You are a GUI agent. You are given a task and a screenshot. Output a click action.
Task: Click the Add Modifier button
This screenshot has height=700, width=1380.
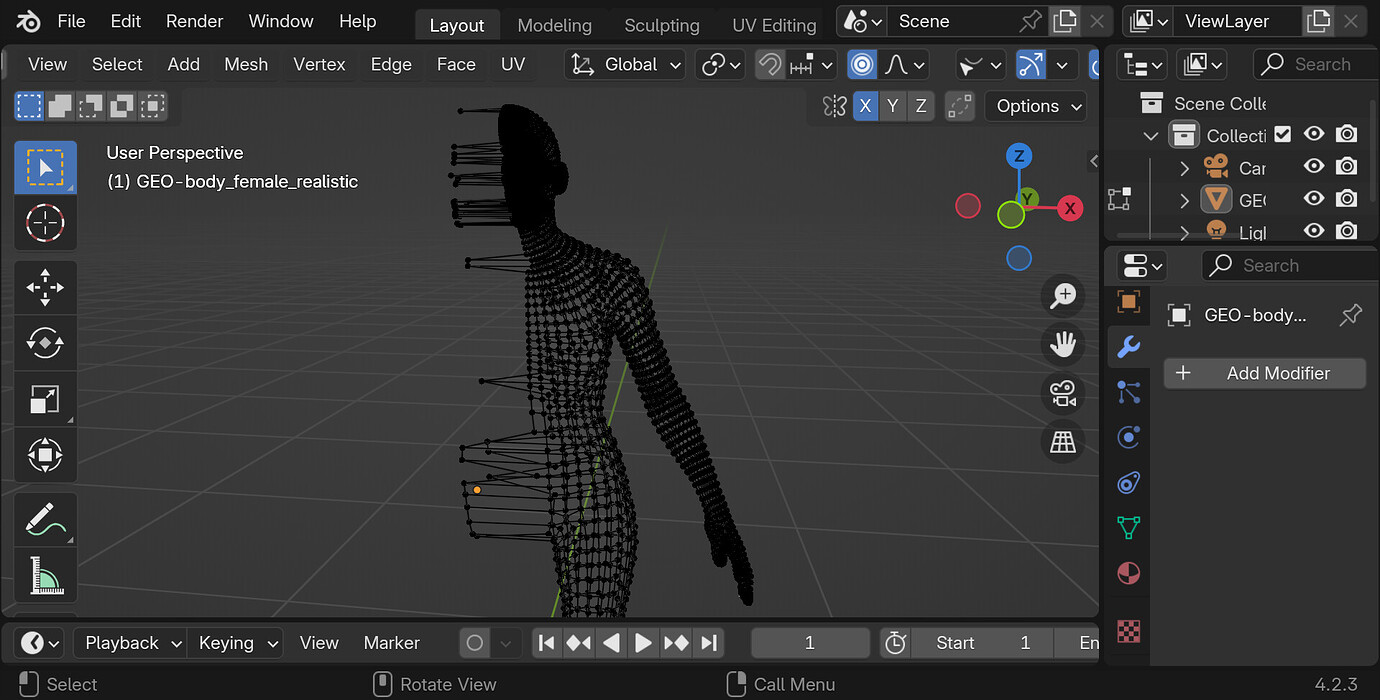[x=1264, y=373]
